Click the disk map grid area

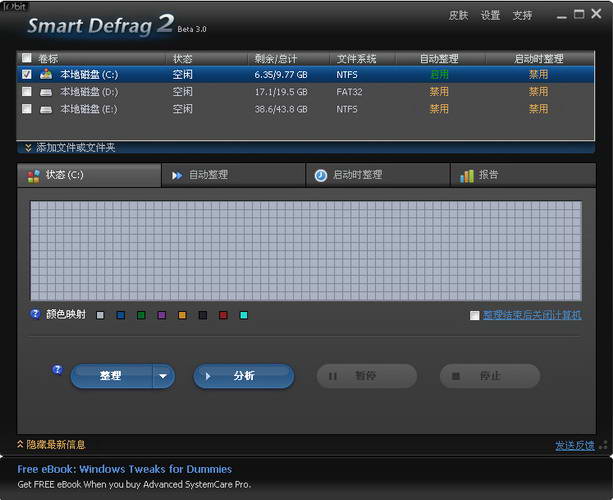[306, 251]
